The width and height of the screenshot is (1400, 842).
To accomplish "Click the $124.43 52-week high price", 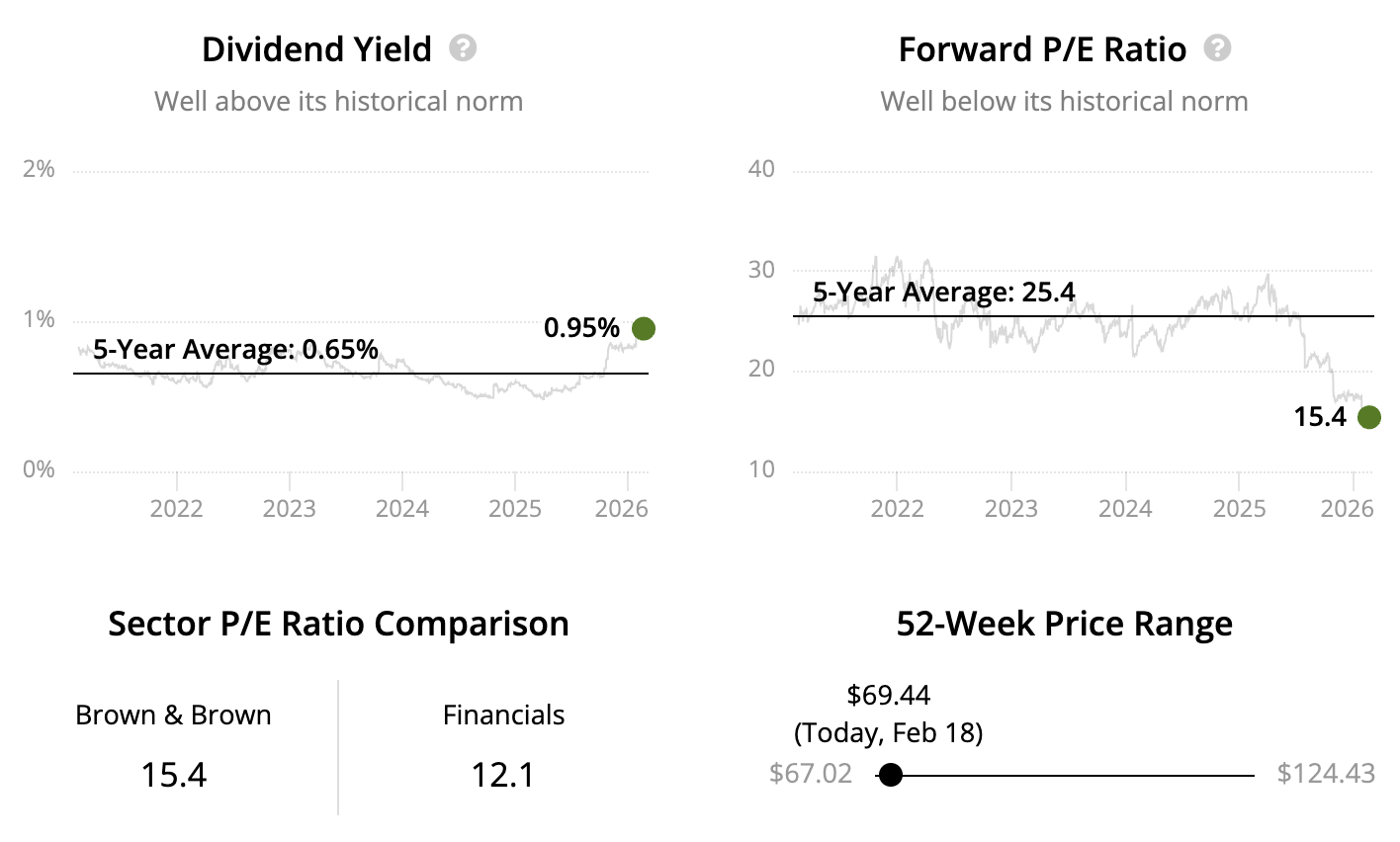I will click(x=1325, y=773).
